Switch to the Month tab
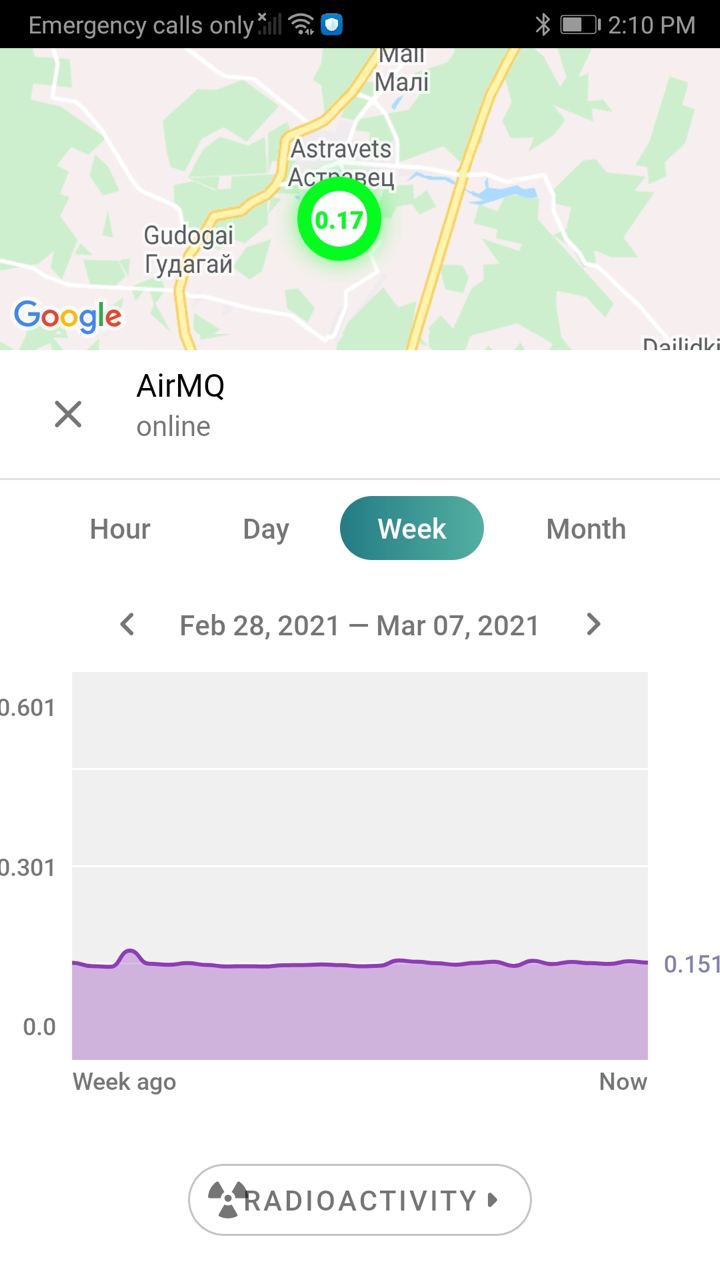This screenshot has width=720, height=1280. 586,529
